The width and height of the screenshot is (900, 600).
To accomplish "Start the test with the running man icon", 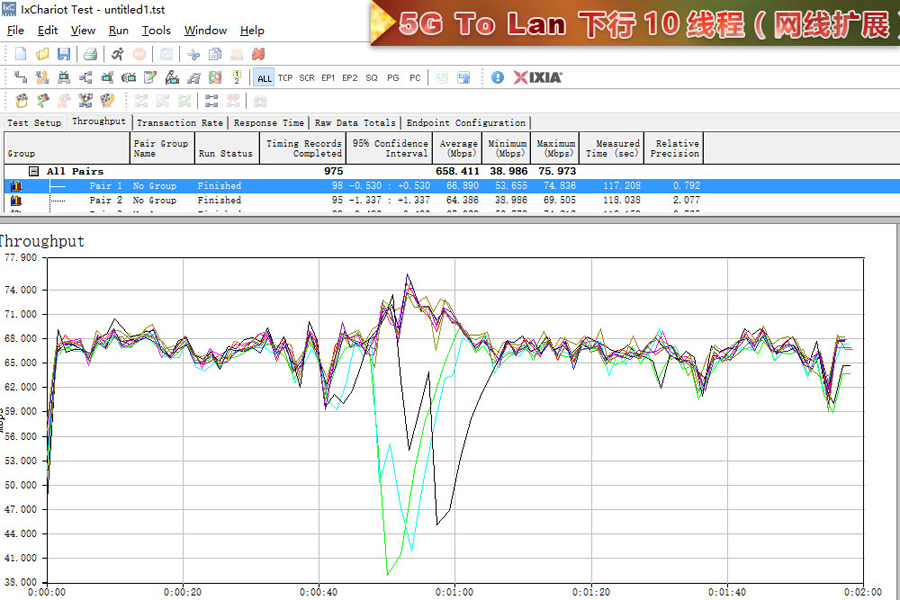I will (x=117, y=54).
